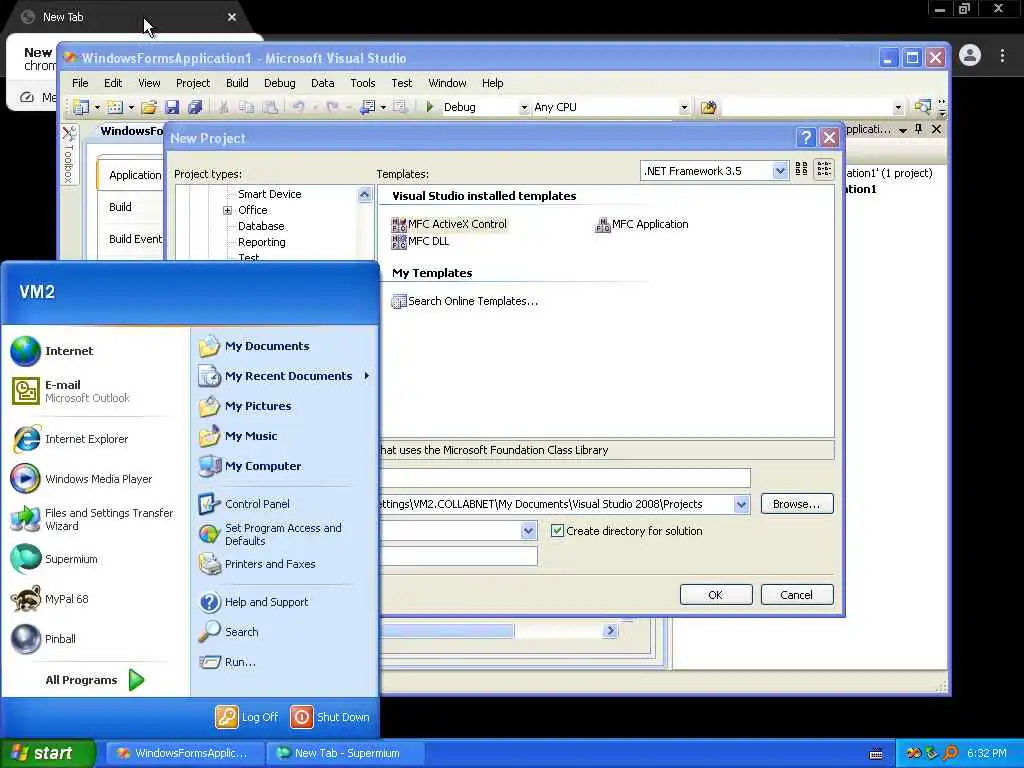Open the Any CPU platform dropdown
1024x768 pixels.
click(684, 107)
